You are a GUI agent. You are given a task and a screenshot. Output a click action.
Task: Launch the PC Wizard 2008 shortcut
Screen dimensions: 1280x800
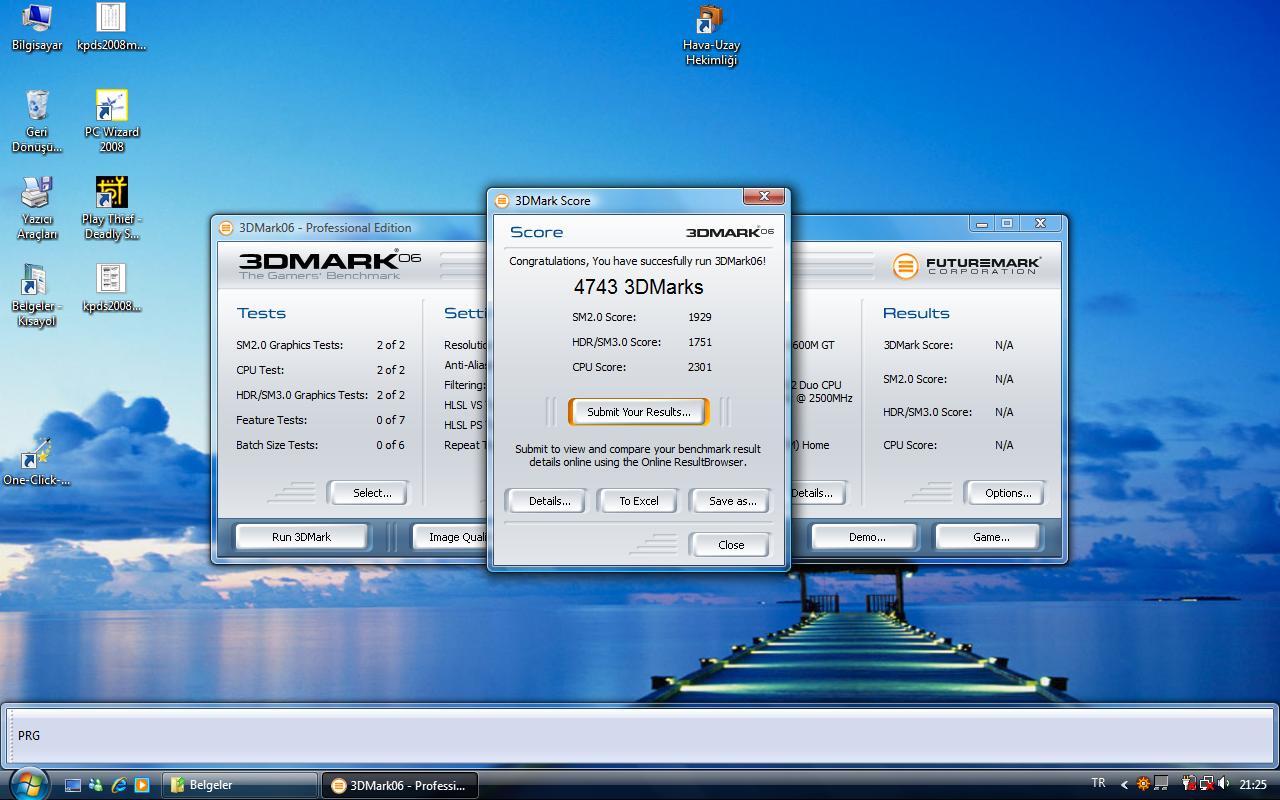click(x=111, y=121)
